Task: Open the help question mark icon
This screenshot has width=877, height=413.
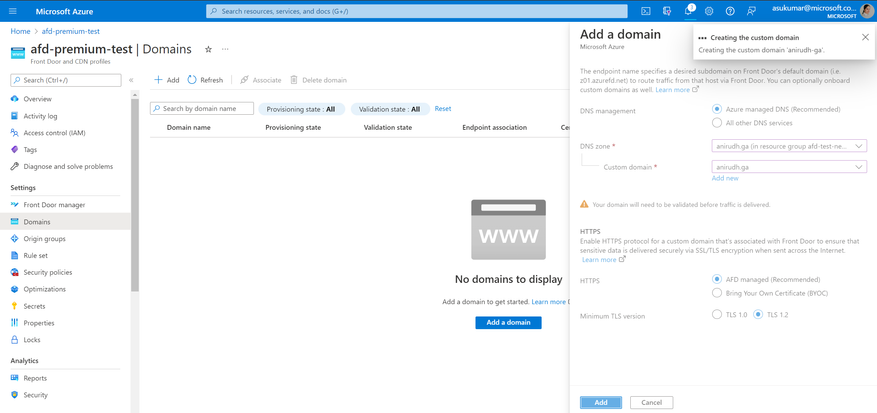Action: pyautogui.click(x=730, y=11)
